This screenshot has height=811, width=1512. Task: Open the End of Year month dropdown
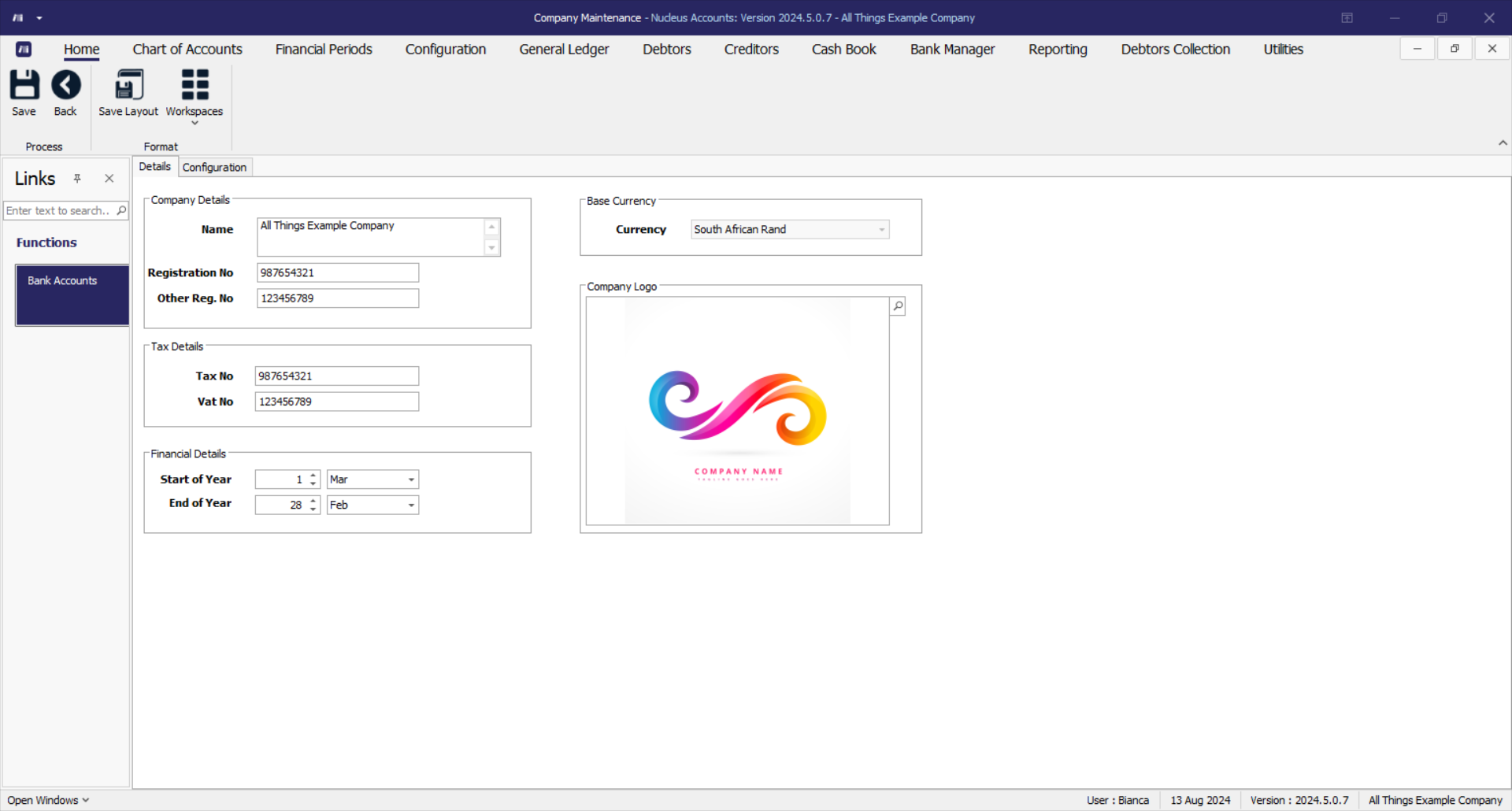(411, 505)
